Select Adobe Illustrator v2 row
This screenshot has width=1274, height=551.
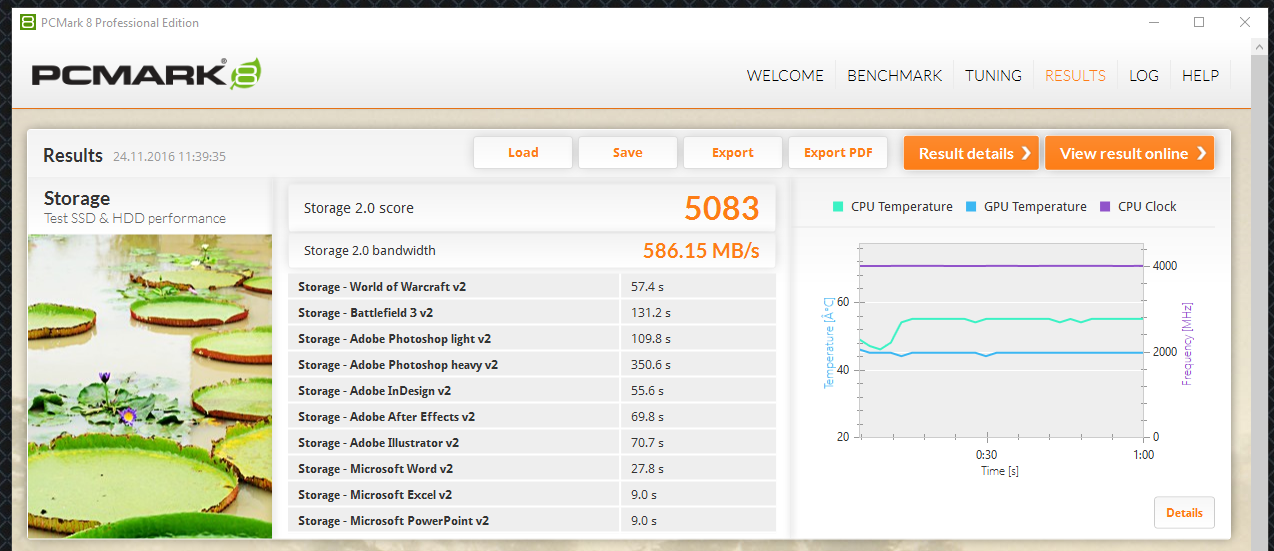coord(532,443)
